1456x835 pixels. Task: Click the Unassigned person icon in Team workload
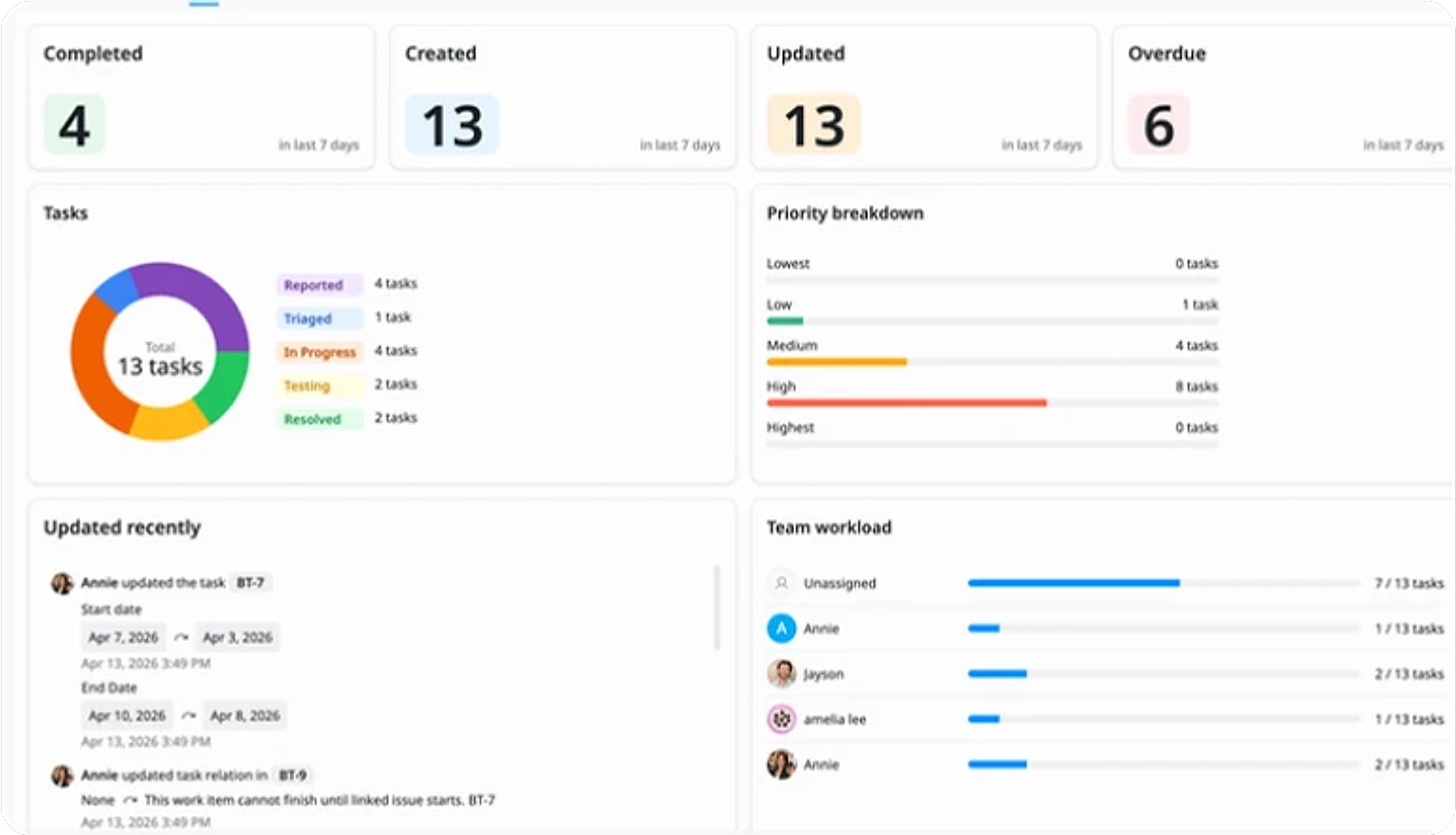pyautogui.click(x=781, y=583)
